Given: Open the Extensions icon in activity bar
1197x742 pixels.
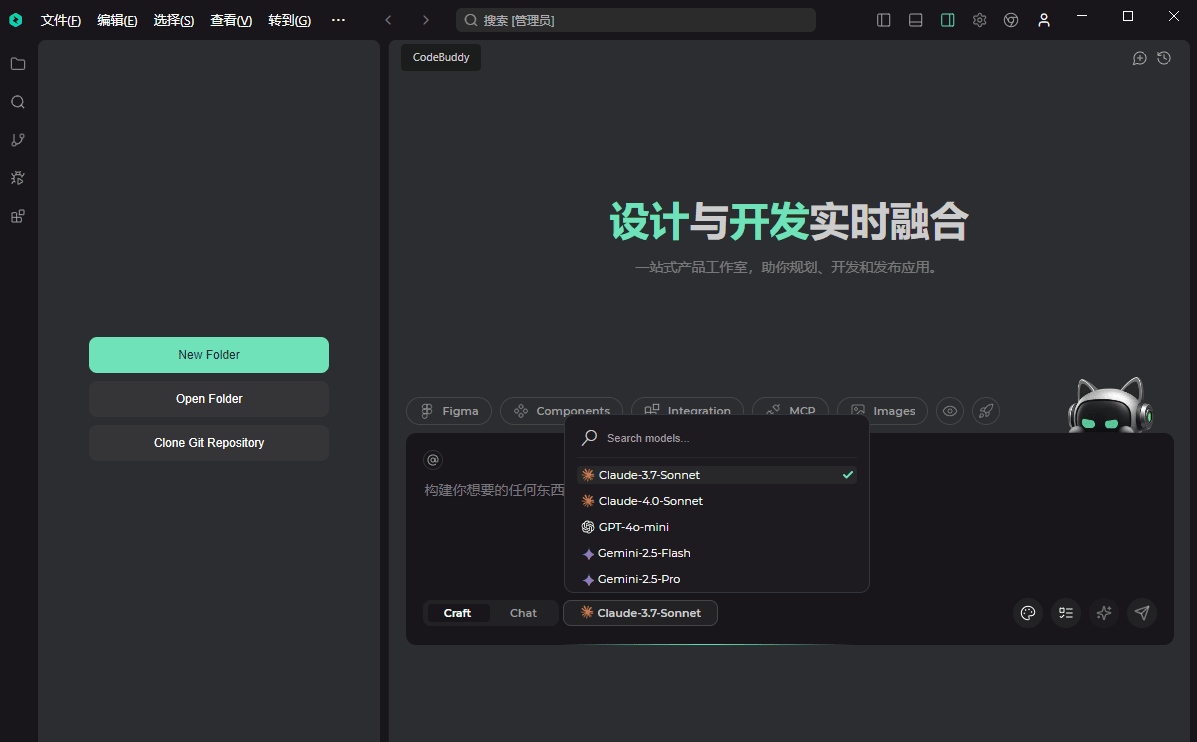Looking at the screenshot, I should tap(18, 216).
